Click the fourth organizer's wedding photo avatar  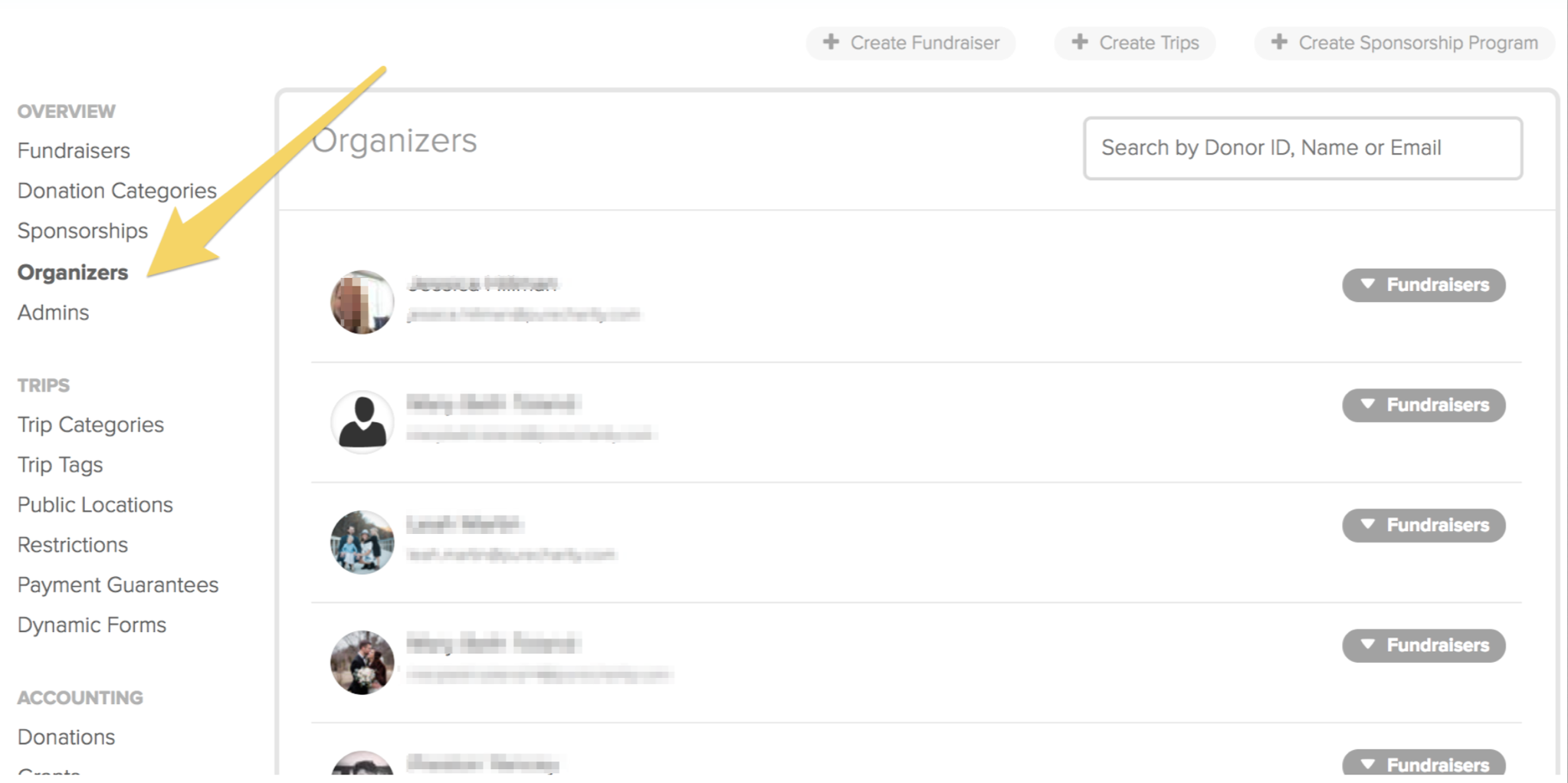[362, 663]
